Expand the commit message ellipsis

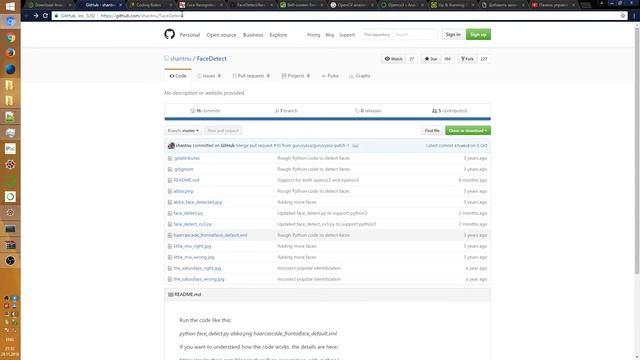[355, 146]
